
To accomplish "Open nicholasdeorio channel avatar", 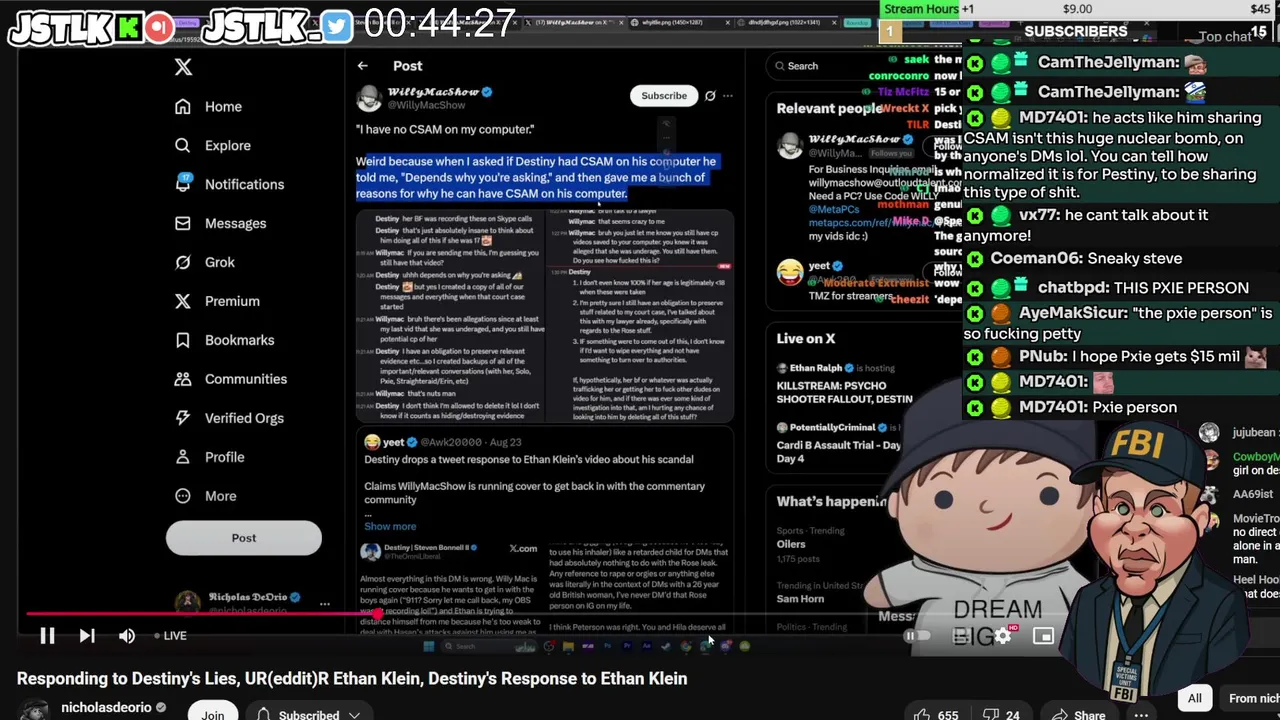I will click(x=35, y=709).
